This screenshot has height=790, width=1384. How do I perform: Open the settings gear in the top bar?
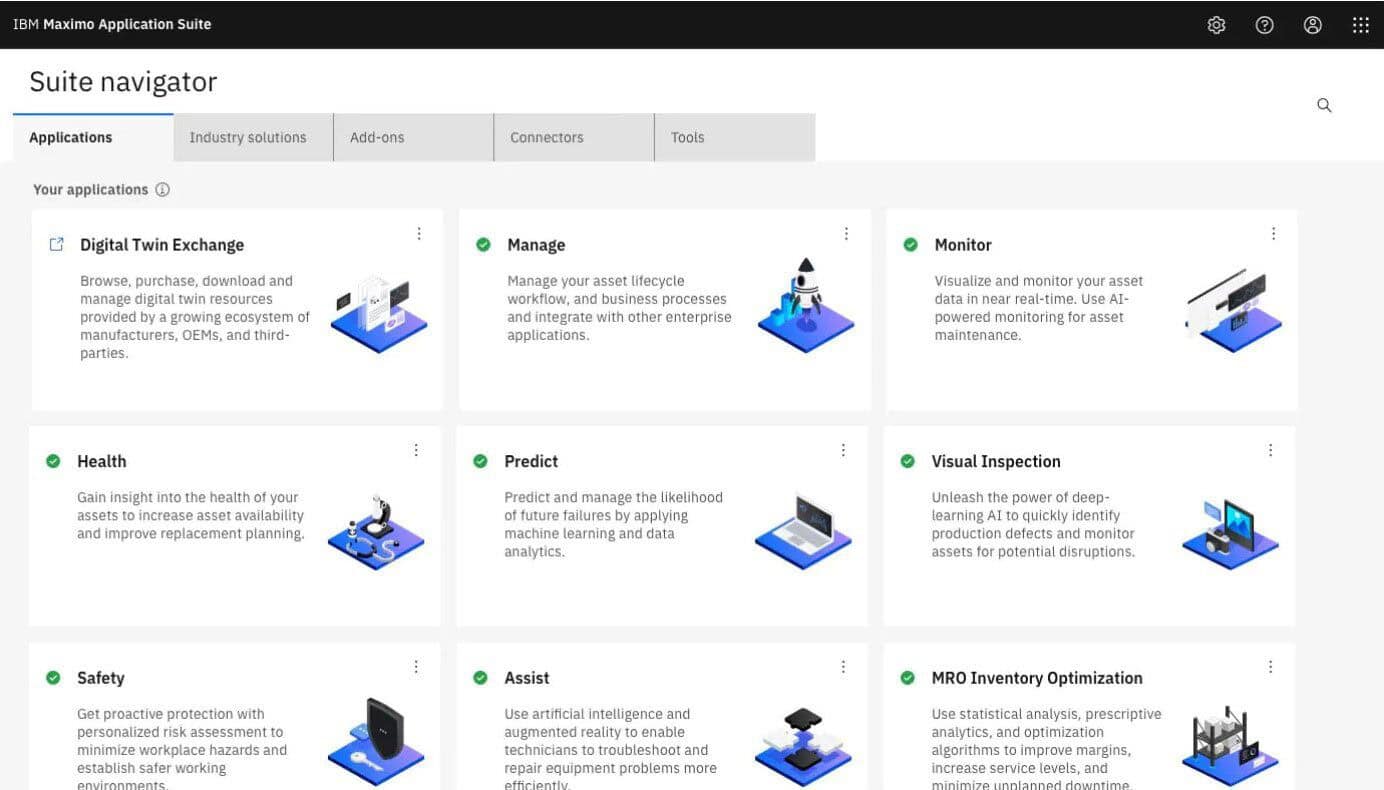click(1216, 24)
